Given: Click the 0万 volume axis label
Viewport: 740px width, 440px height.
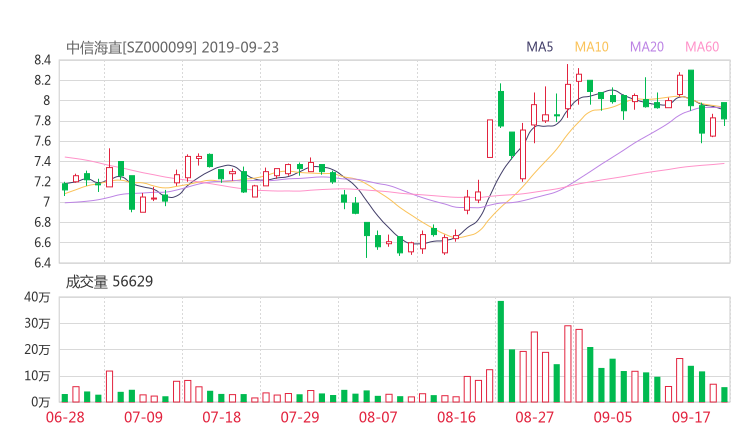Looking at the screenshot, I should pyautogui.click(x=41, y=402).
